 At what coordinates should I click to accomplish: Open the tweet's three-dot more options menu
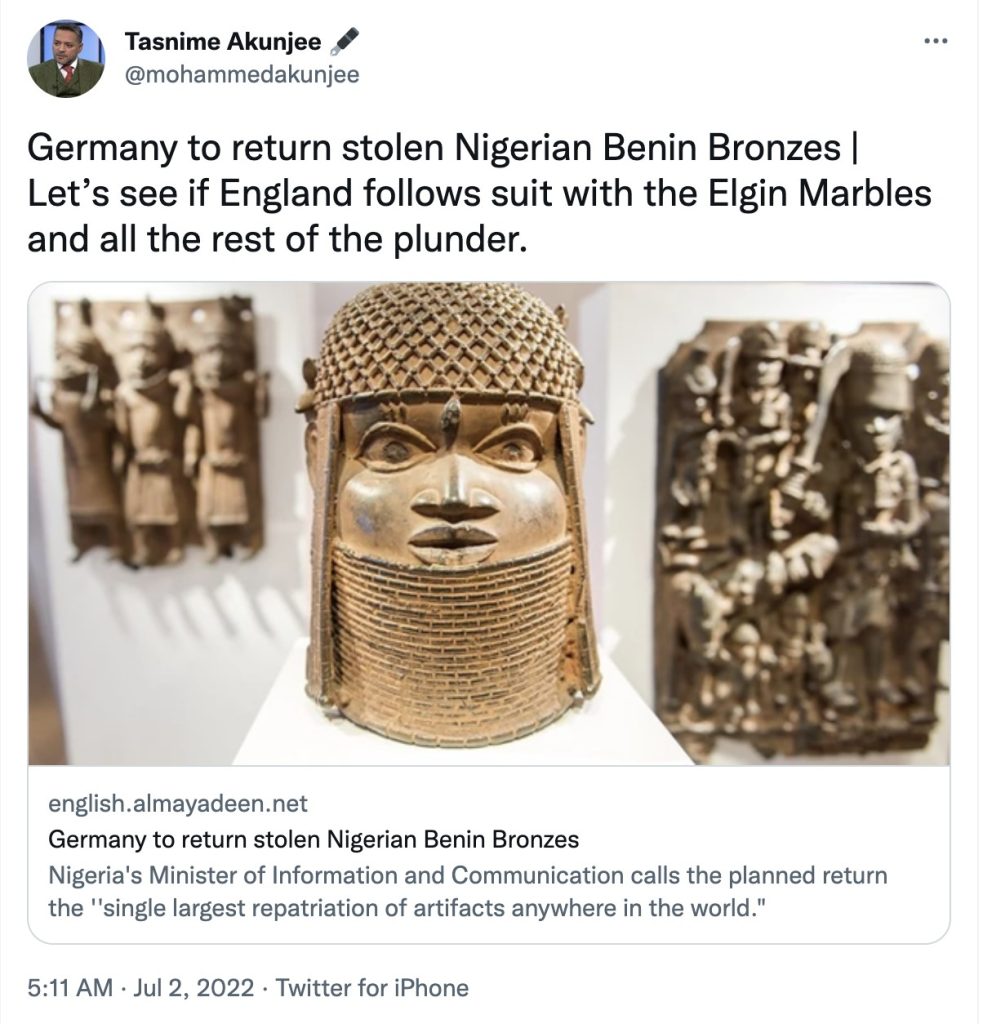[x=935, y=41]
